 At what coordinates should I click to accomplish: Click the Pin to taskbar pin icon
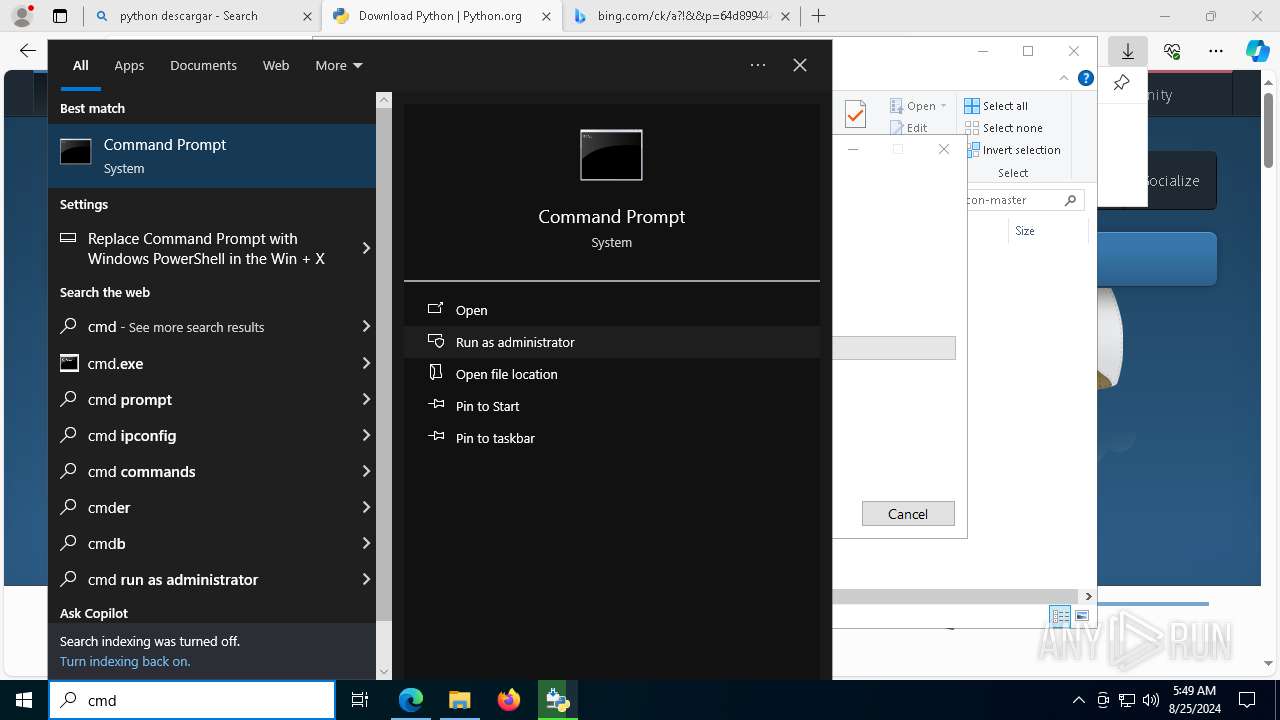pos(436,437)
